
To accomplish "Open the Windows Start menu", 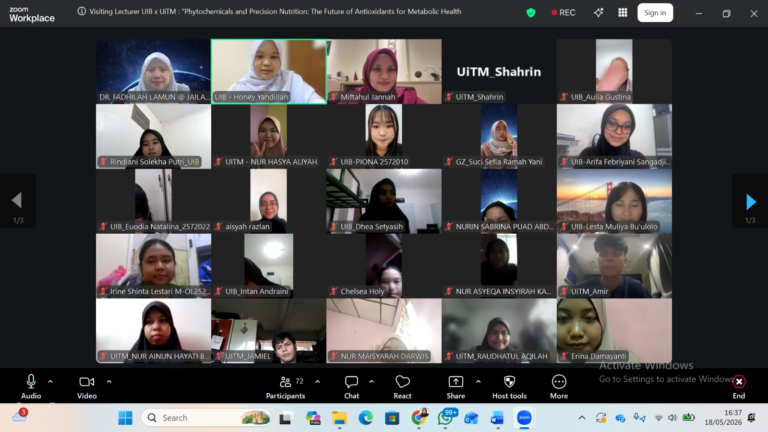I will [x=125, y=418].
